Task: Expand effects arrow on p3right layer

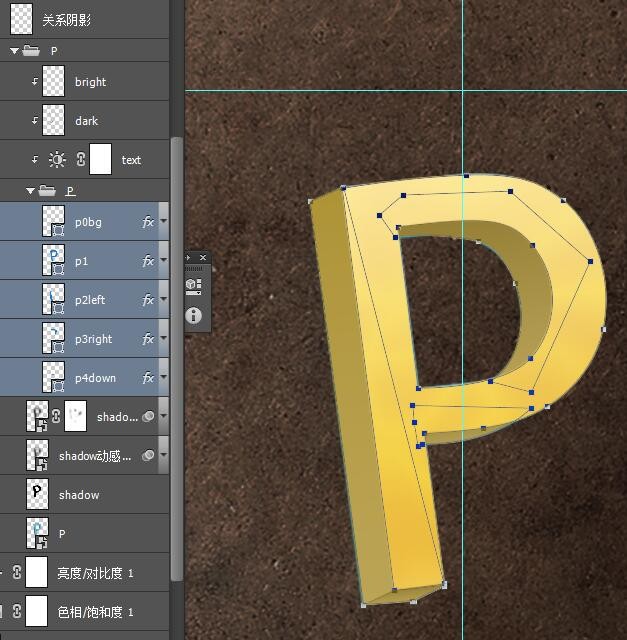Action: coord(163,339)
